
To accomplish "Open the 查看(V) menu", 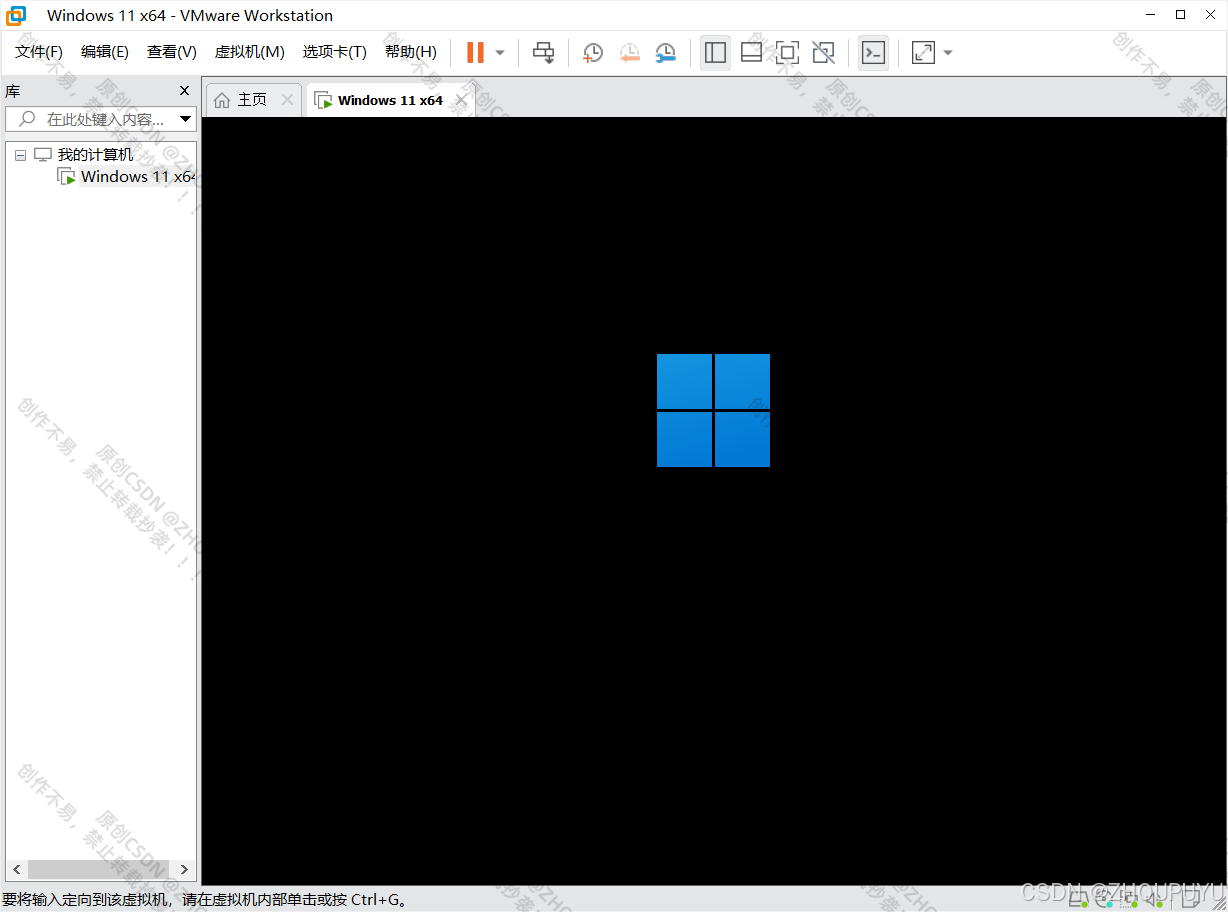I will tap(172, 52).
